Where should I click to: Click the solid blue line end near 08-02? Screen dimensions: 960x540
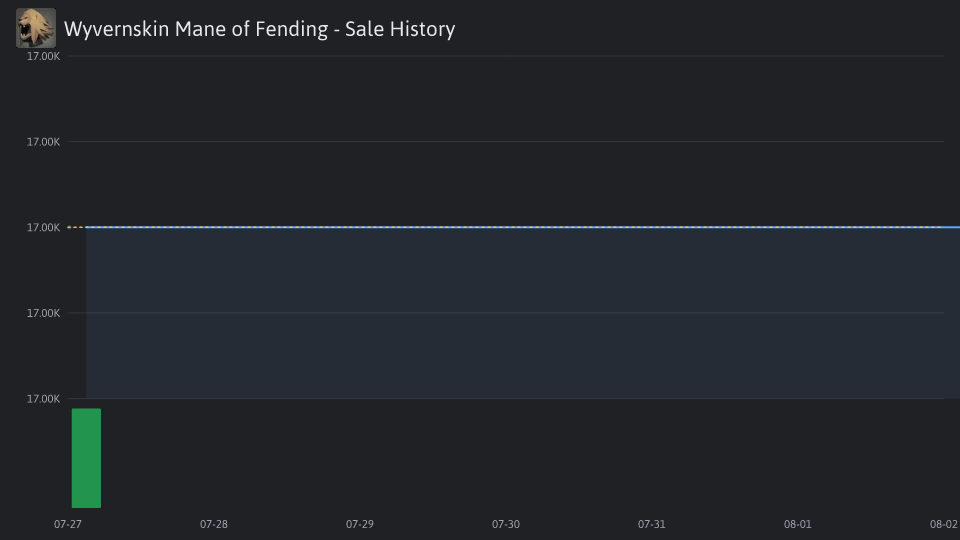pos(952,227)
